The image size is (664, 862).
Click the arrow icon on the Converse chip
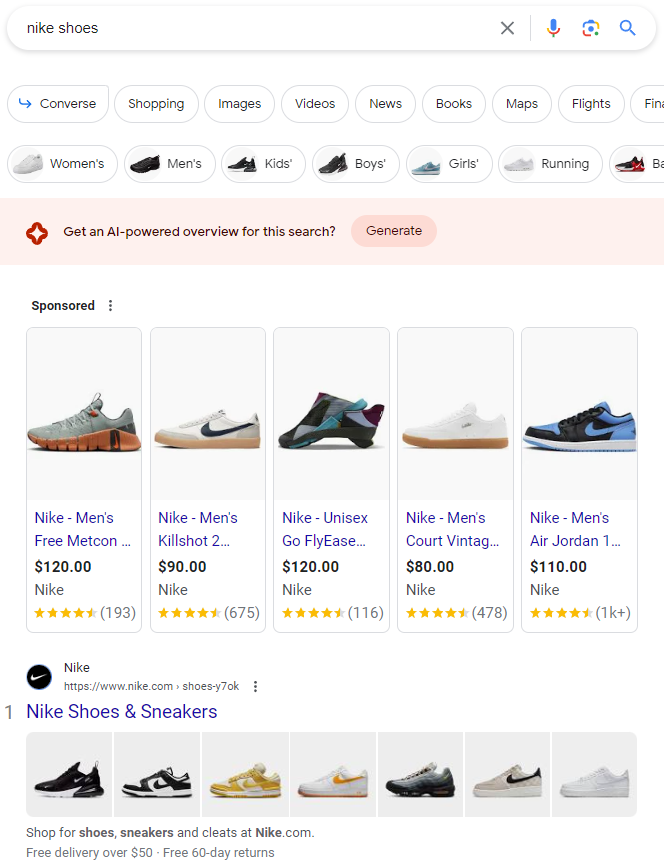click(x=24, y=103)
